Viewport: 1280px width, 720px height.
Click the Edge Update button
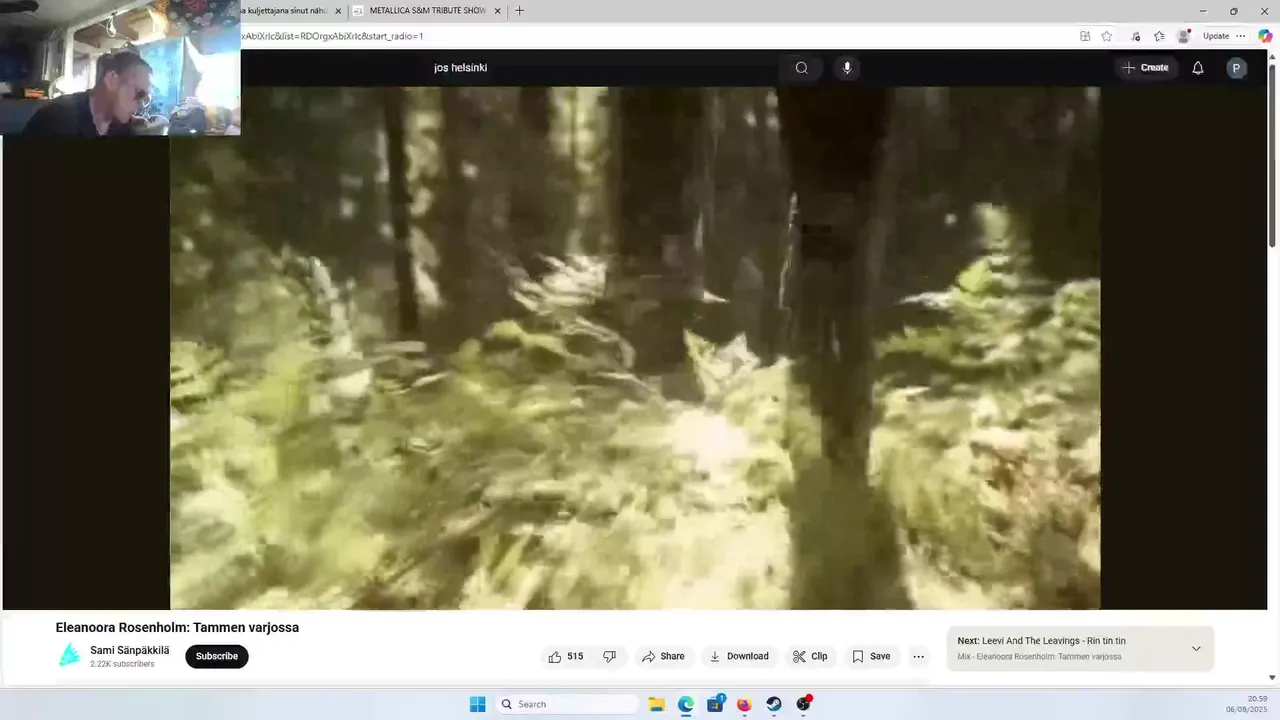(1216, 36)
